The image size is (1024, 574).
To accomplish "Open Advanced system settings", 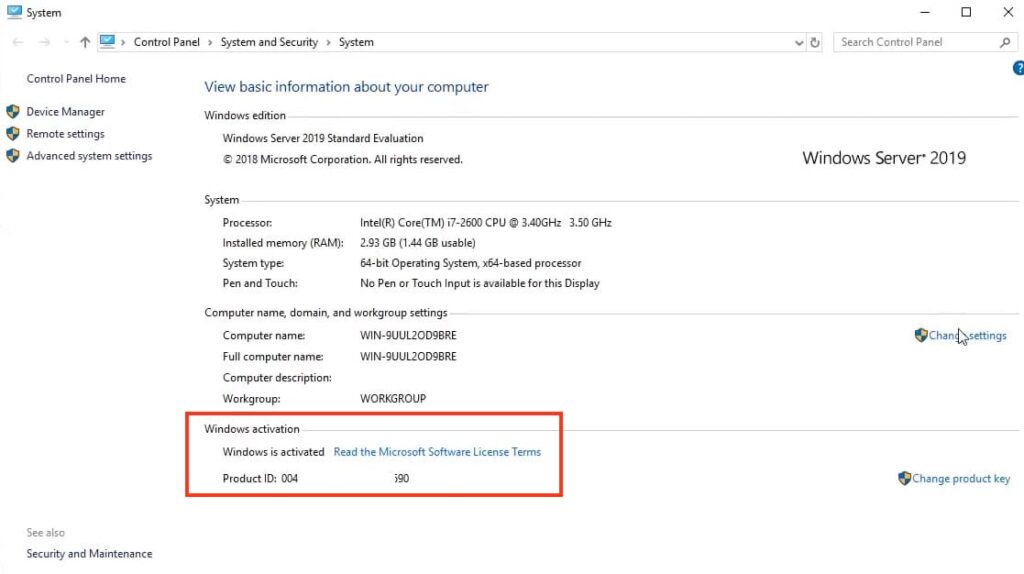I will (x=89, y=156).
